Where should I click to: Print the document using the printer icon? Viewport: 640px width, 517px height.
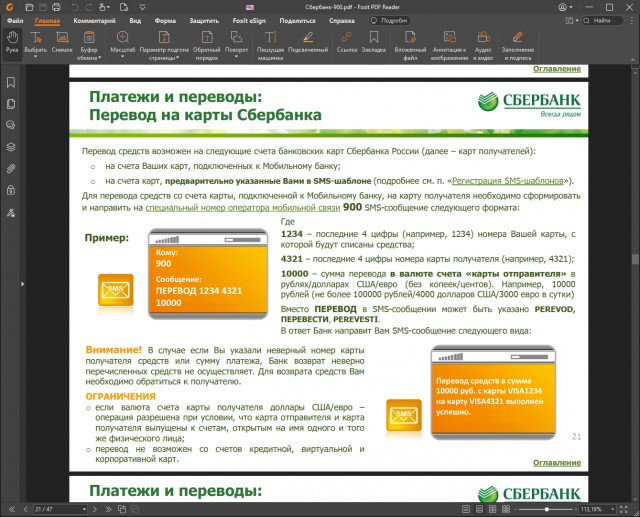[x=56, y=7]
